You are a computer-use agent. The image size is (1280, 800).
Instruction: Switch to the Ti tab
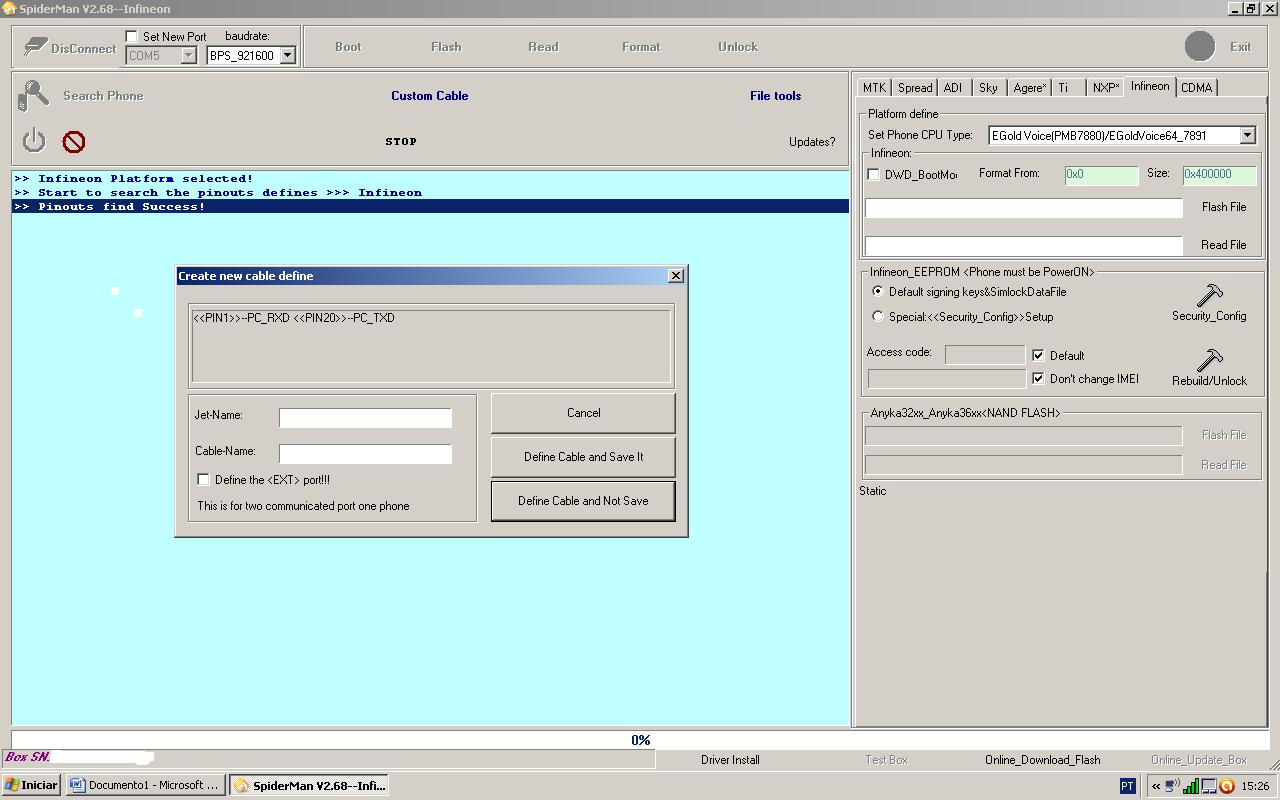tap(1068, 88)
